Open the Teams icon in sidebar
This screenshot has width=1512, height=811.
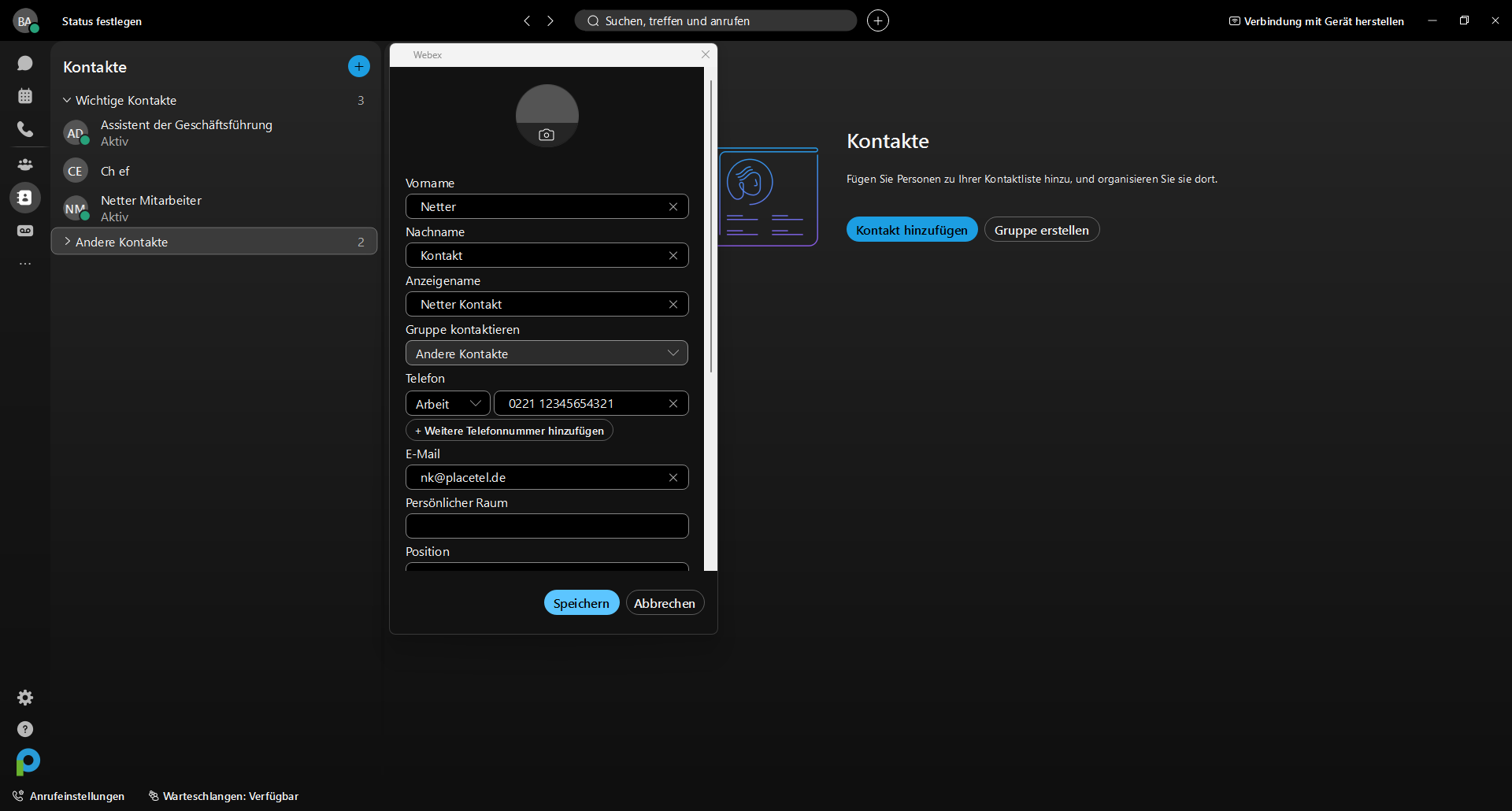point(25,164)
